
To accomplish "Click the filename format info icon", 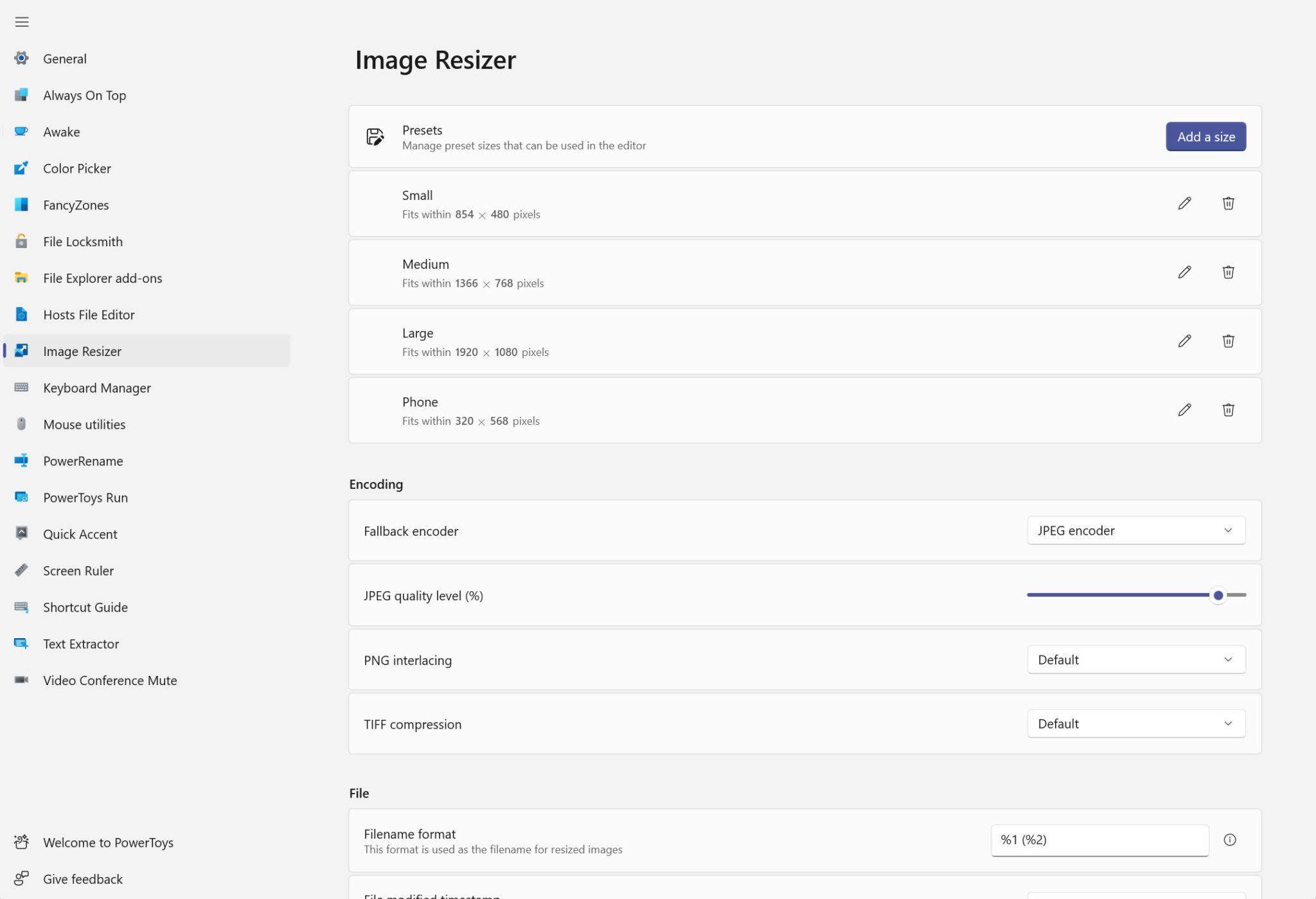I will [x=1229, y=840].
